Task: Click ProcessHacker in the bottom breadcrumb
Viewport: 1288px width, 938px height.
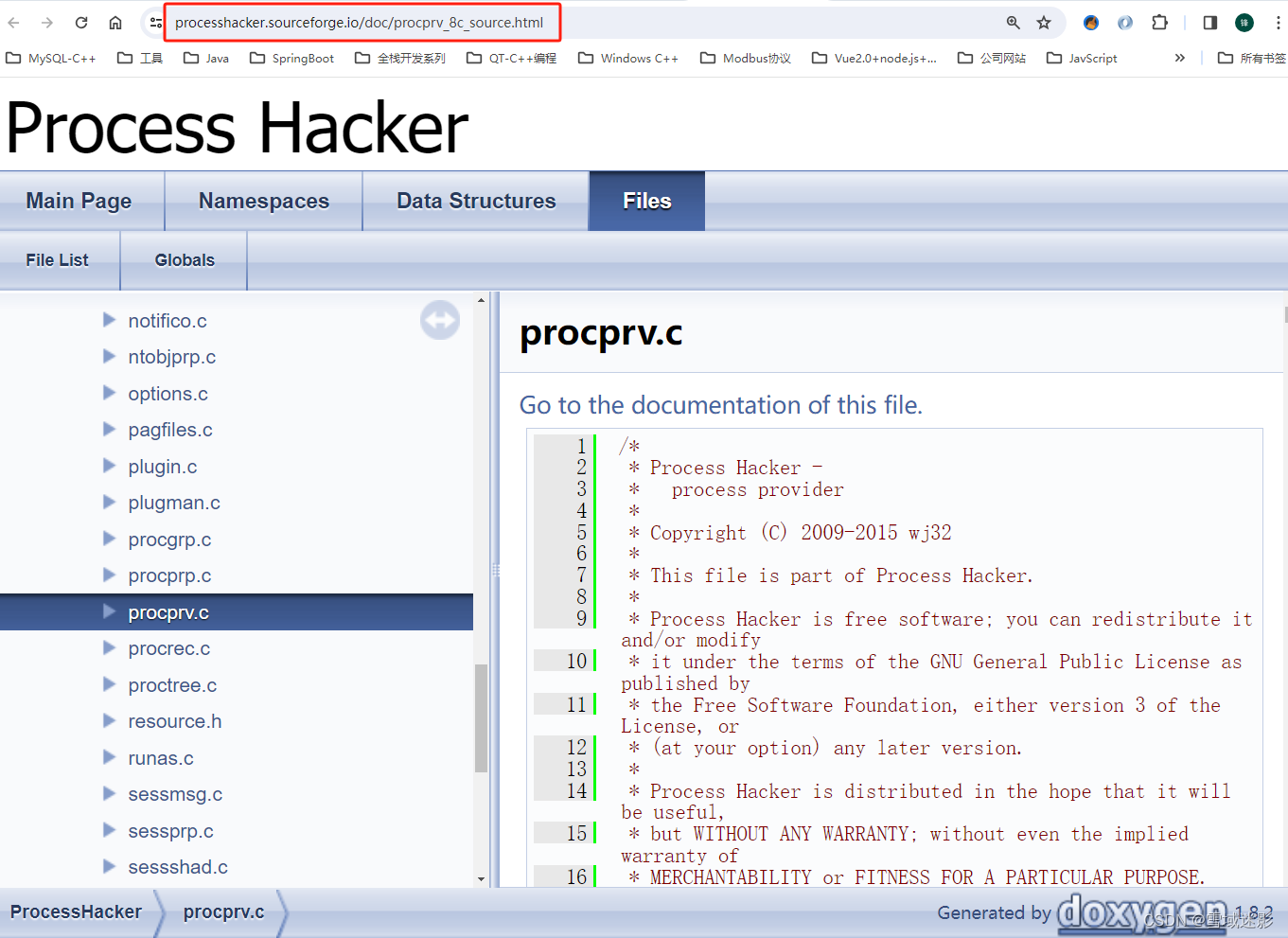Action: pos(77,911)
